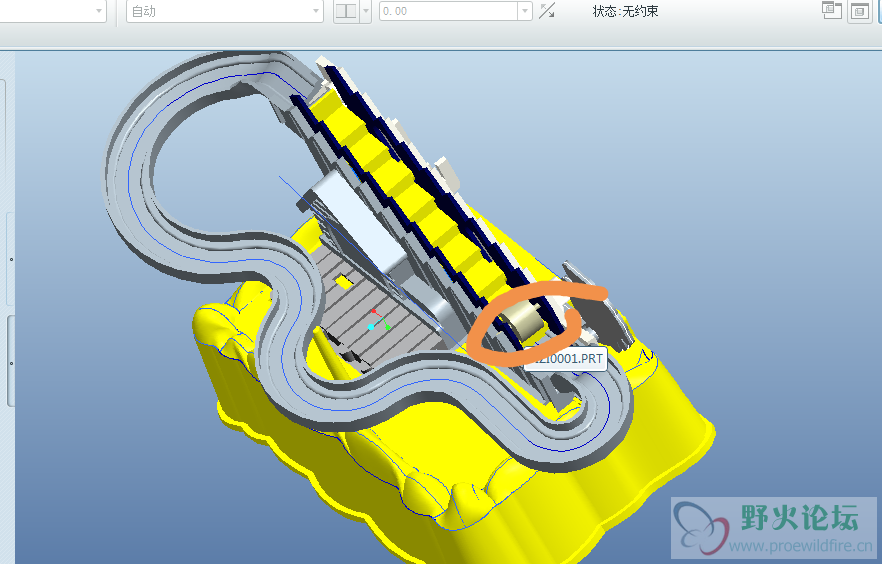Open the 0.00 offset value dropdown arrow
The height and width of the screenshot is (564, 882).
coord(525,11)
